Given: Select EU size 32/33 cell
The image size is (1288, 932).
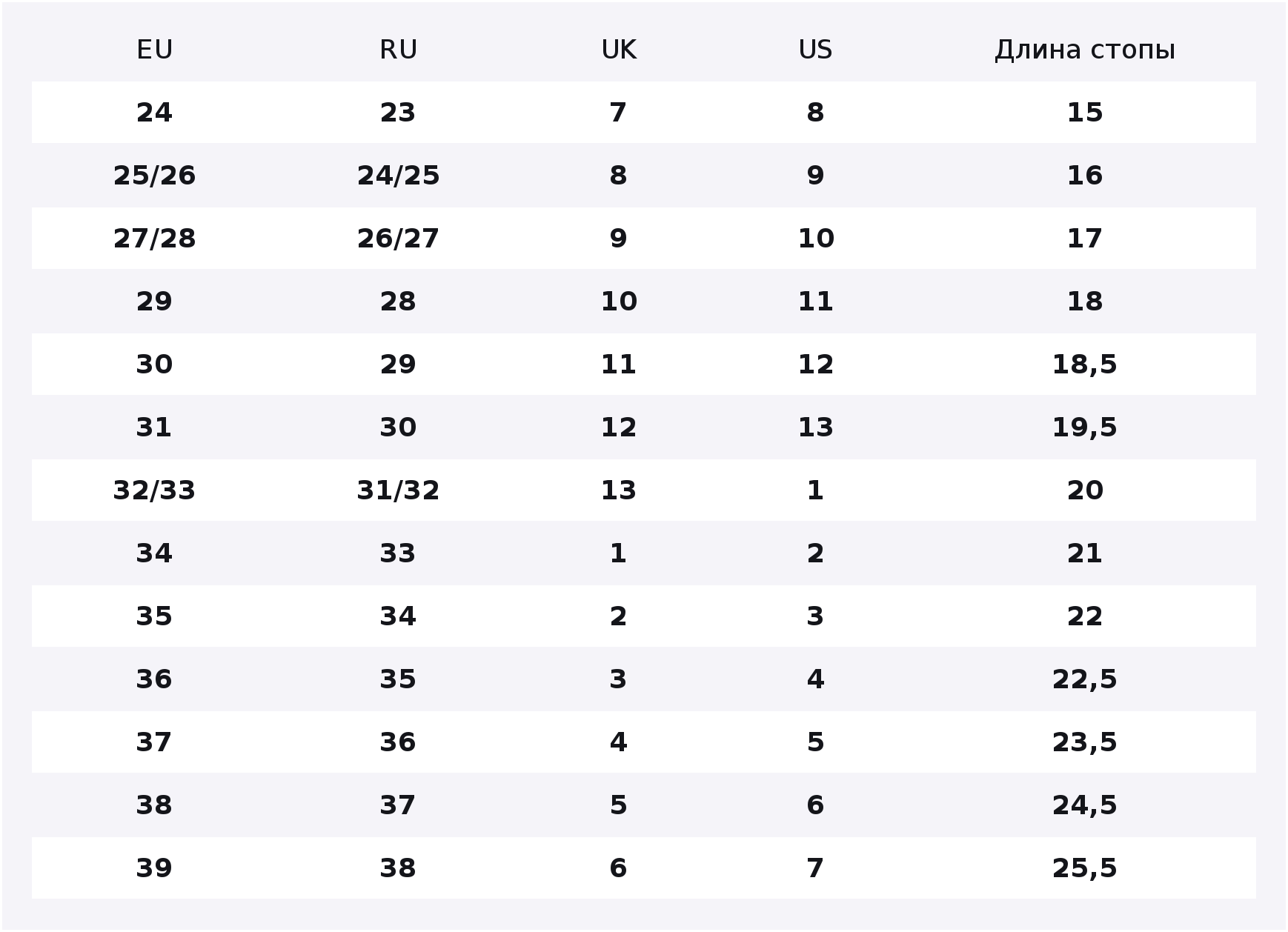Looking at the screenshot, I should pyautogui.click(x=154, y=490).
